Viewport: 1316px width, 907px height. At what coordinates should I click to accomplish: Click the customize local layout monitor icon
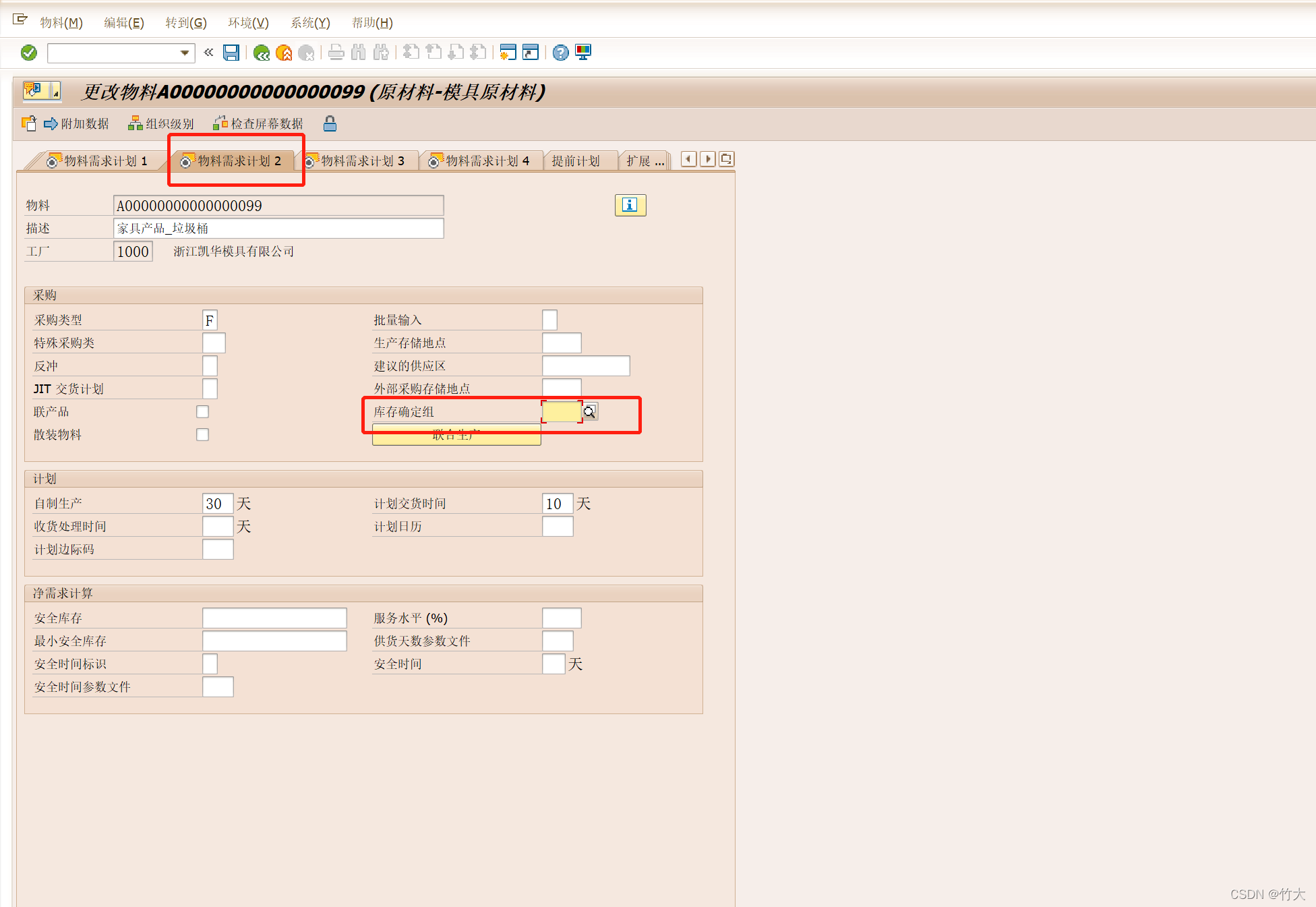click(583, 53)
